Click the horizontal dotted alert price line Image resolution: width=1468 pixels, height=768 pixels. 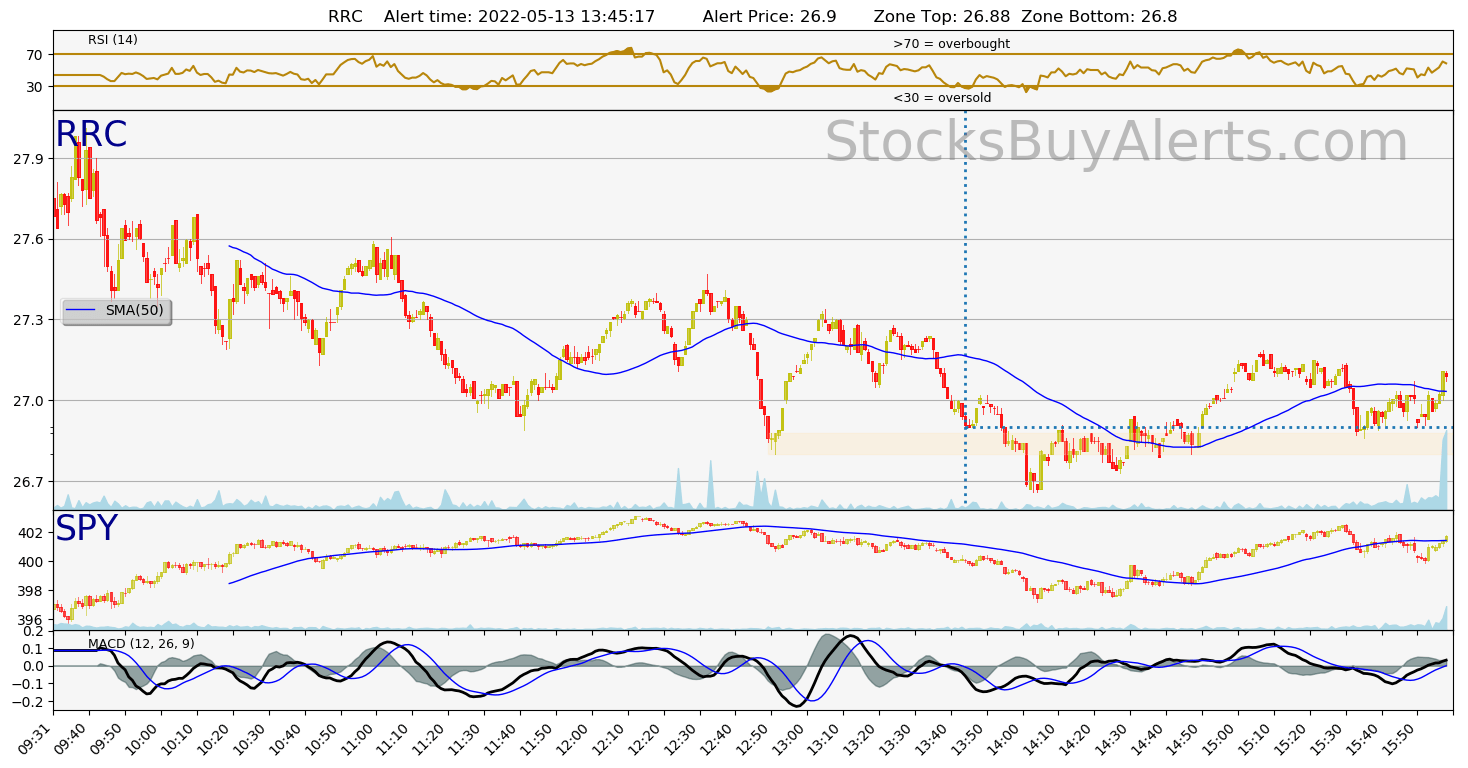point(1209,427)
